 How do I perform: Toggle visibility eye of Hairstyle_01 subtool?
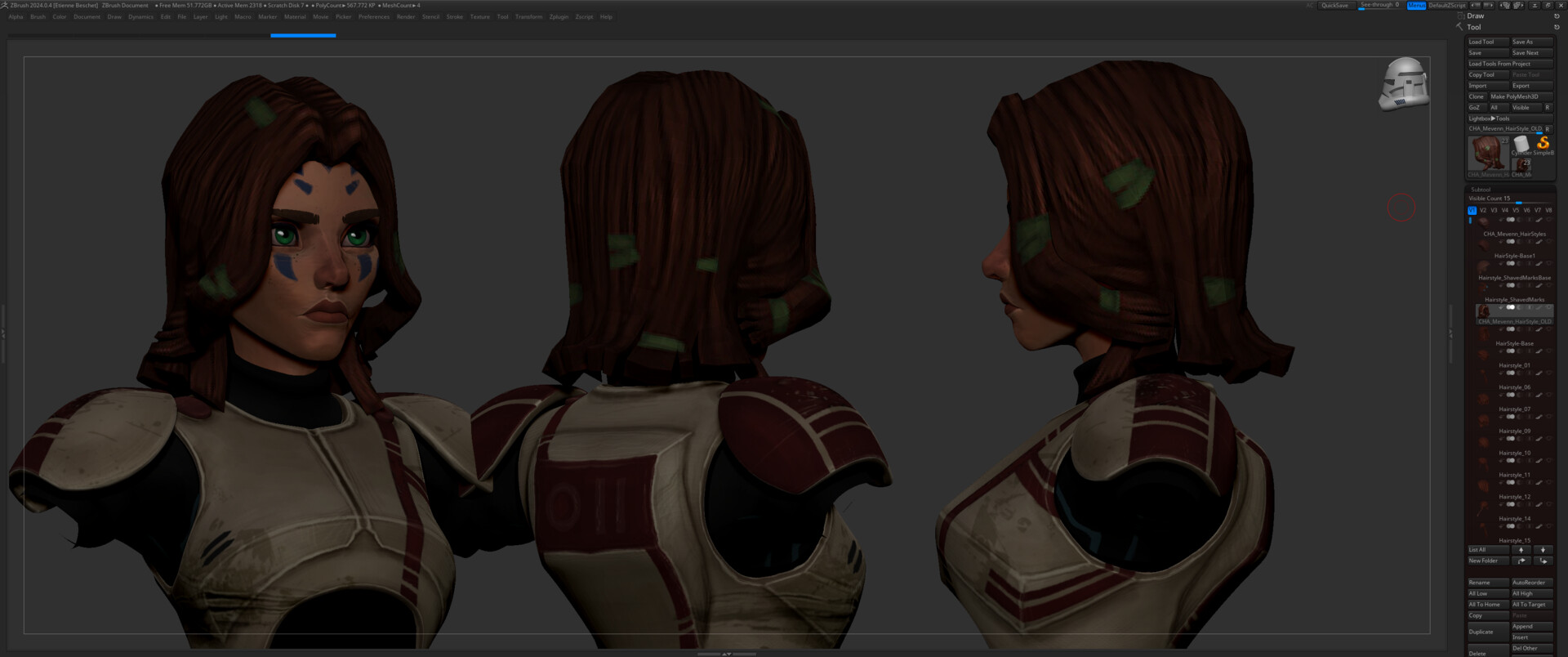[1548, 351]
